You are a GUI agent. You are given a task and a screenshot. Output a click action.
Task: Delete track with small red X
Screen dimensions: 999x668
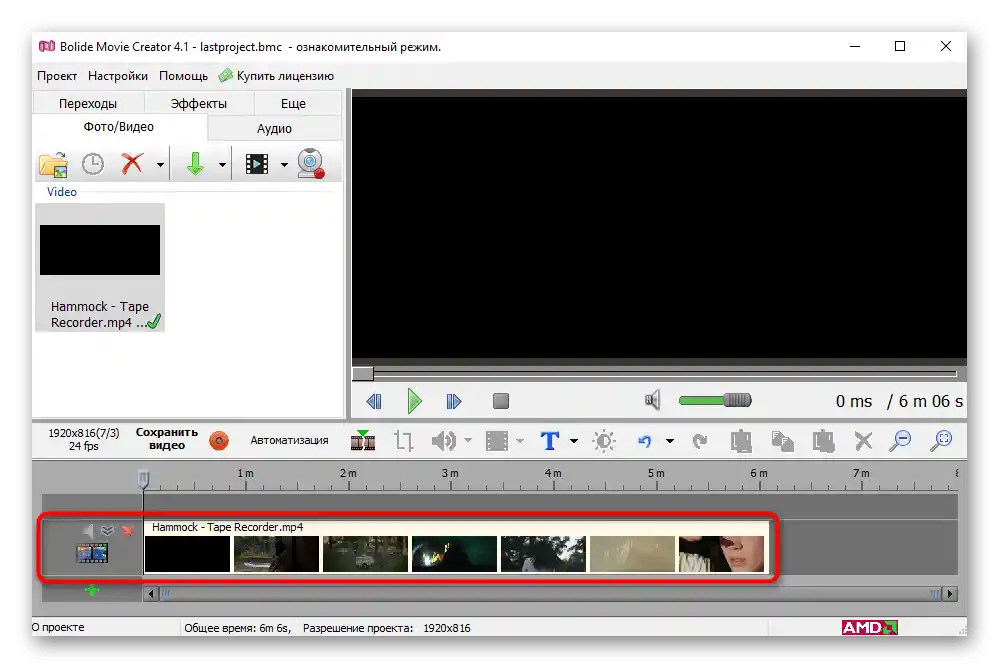tap(128, 530)
